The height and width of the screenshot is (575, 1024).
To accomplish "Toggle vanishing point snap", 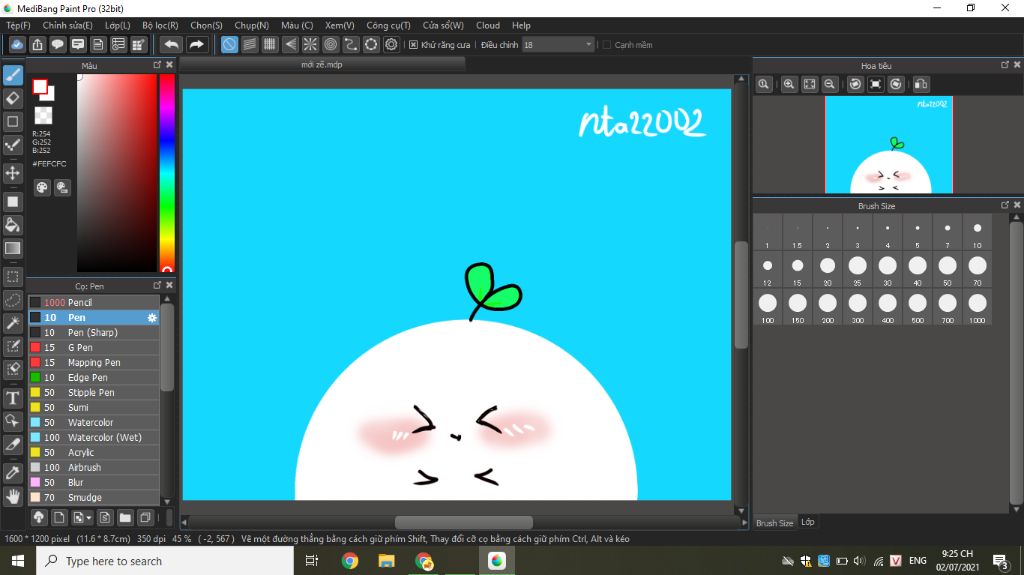I will (290, 44).
